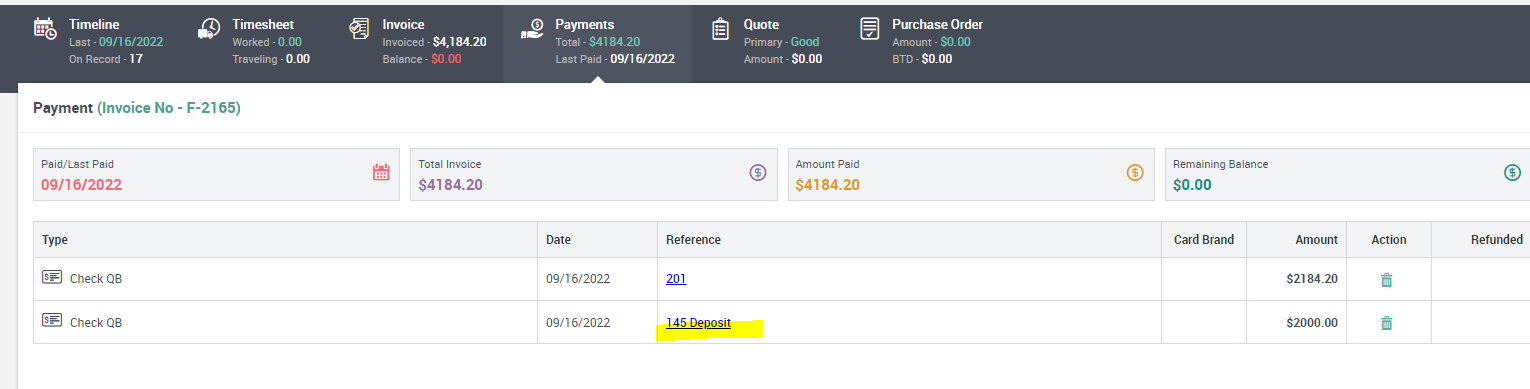
Task: Click the Purchase Order document icon
Action: pyautogui.click(x=870, y=29)
